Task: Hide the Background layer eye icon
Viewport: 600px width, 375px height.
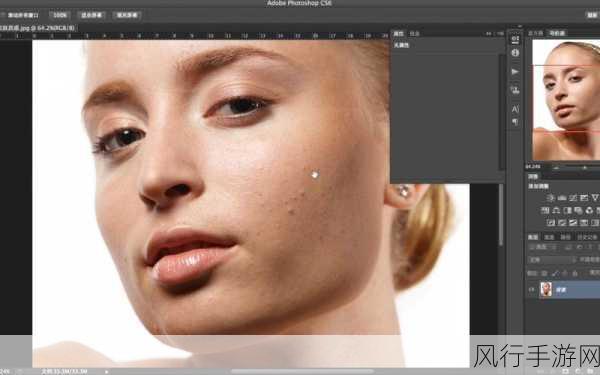Action: pos(531,290)
